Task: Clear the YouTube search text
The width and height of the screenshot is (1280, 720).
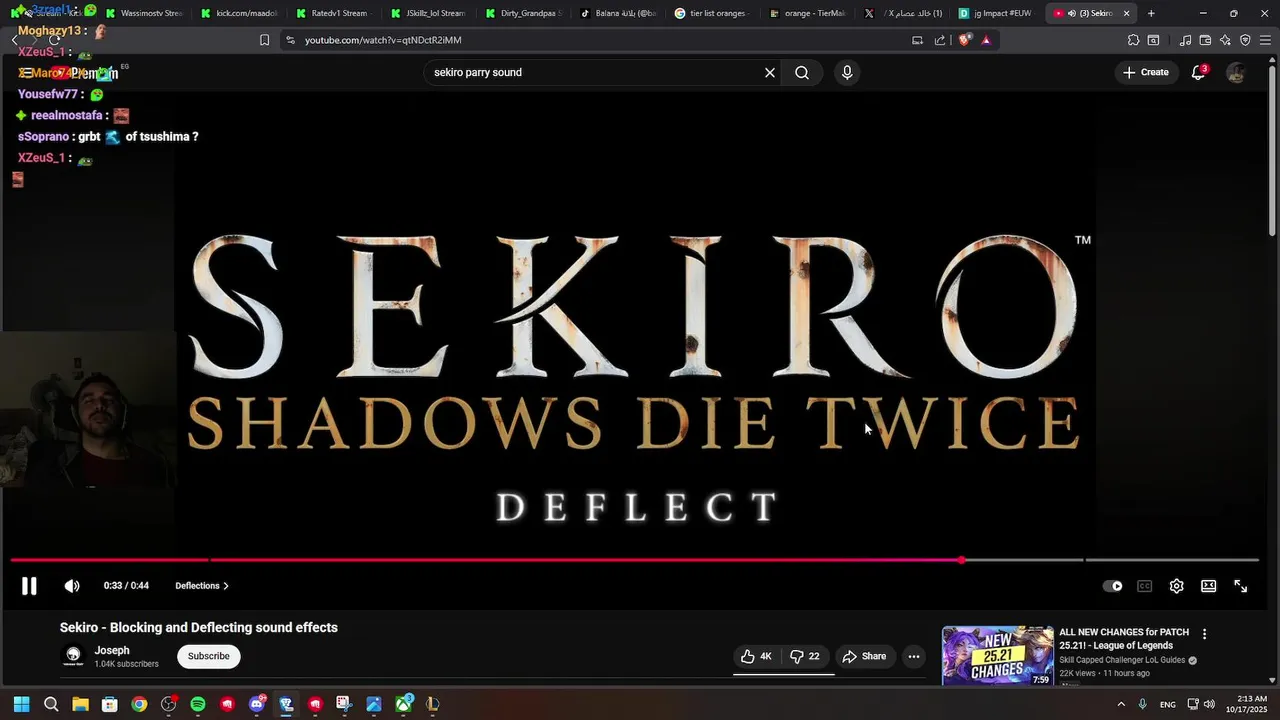Action: [x=770, y=72]
